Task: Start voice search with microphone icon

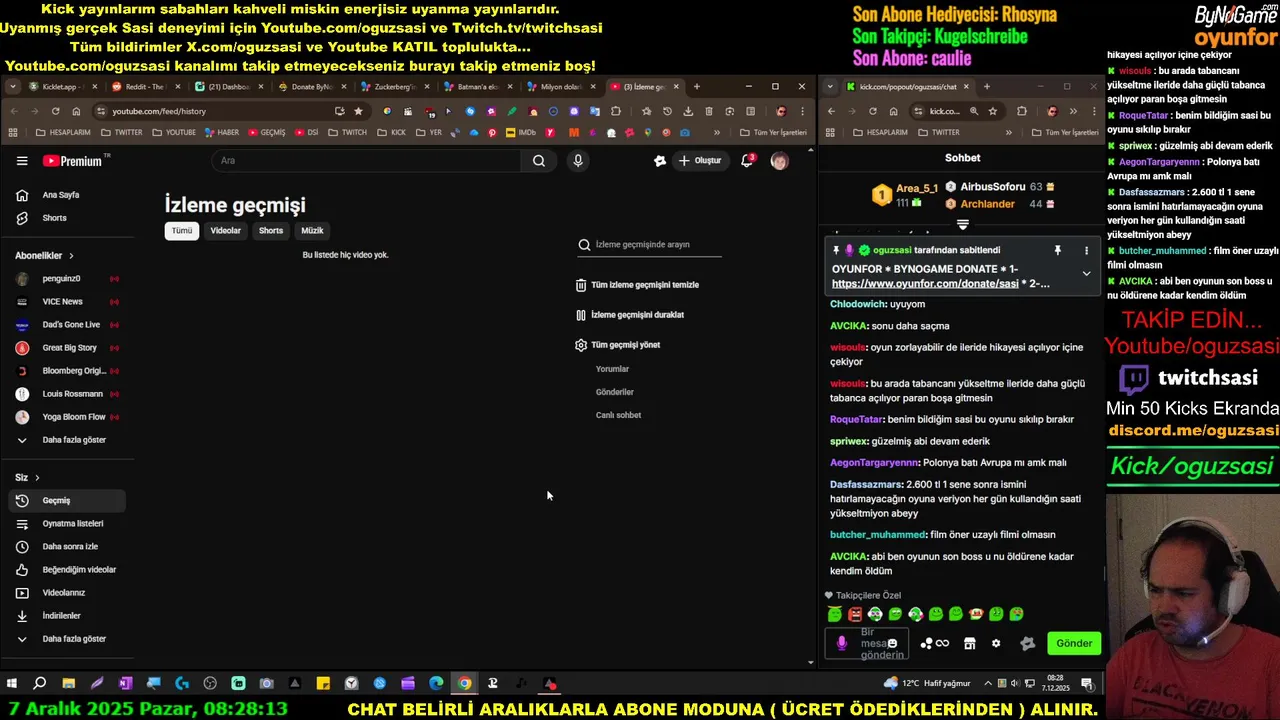Action: pos(578,161)
